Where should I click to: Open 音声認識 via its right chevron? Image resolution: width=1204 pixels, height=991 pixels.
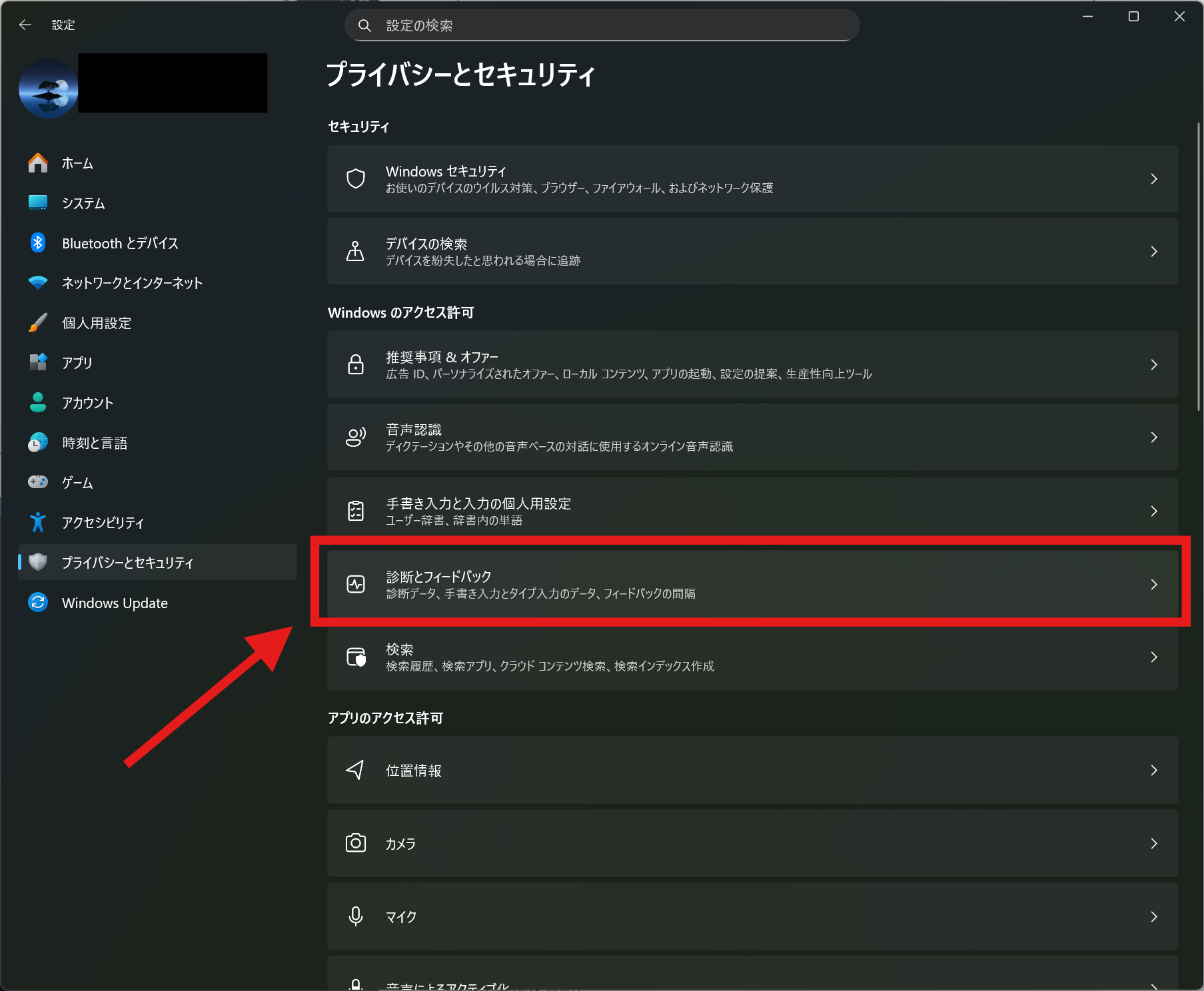[x=1154, y=437]
